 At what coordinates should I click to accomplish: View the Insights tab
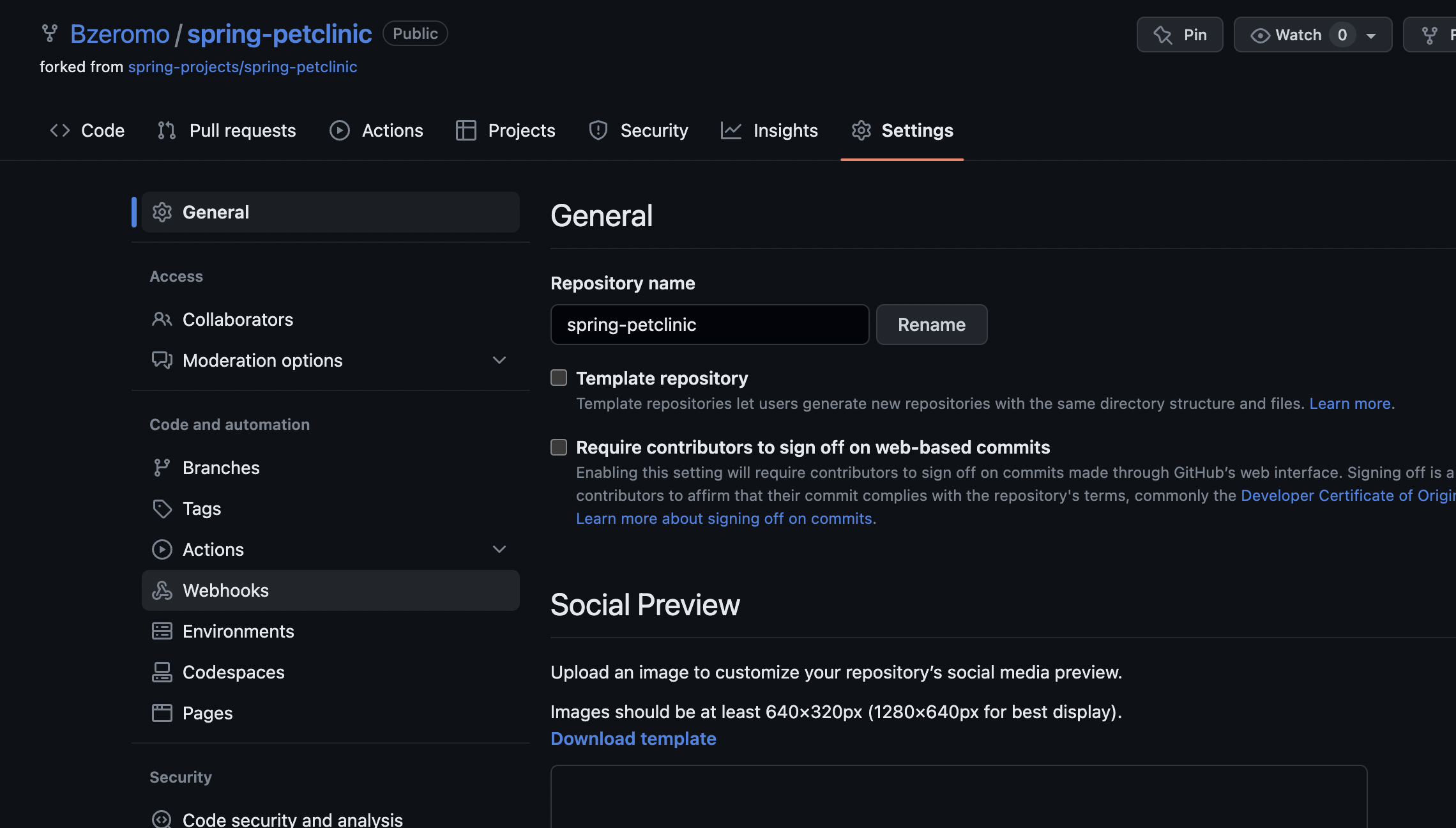[770, 130]
